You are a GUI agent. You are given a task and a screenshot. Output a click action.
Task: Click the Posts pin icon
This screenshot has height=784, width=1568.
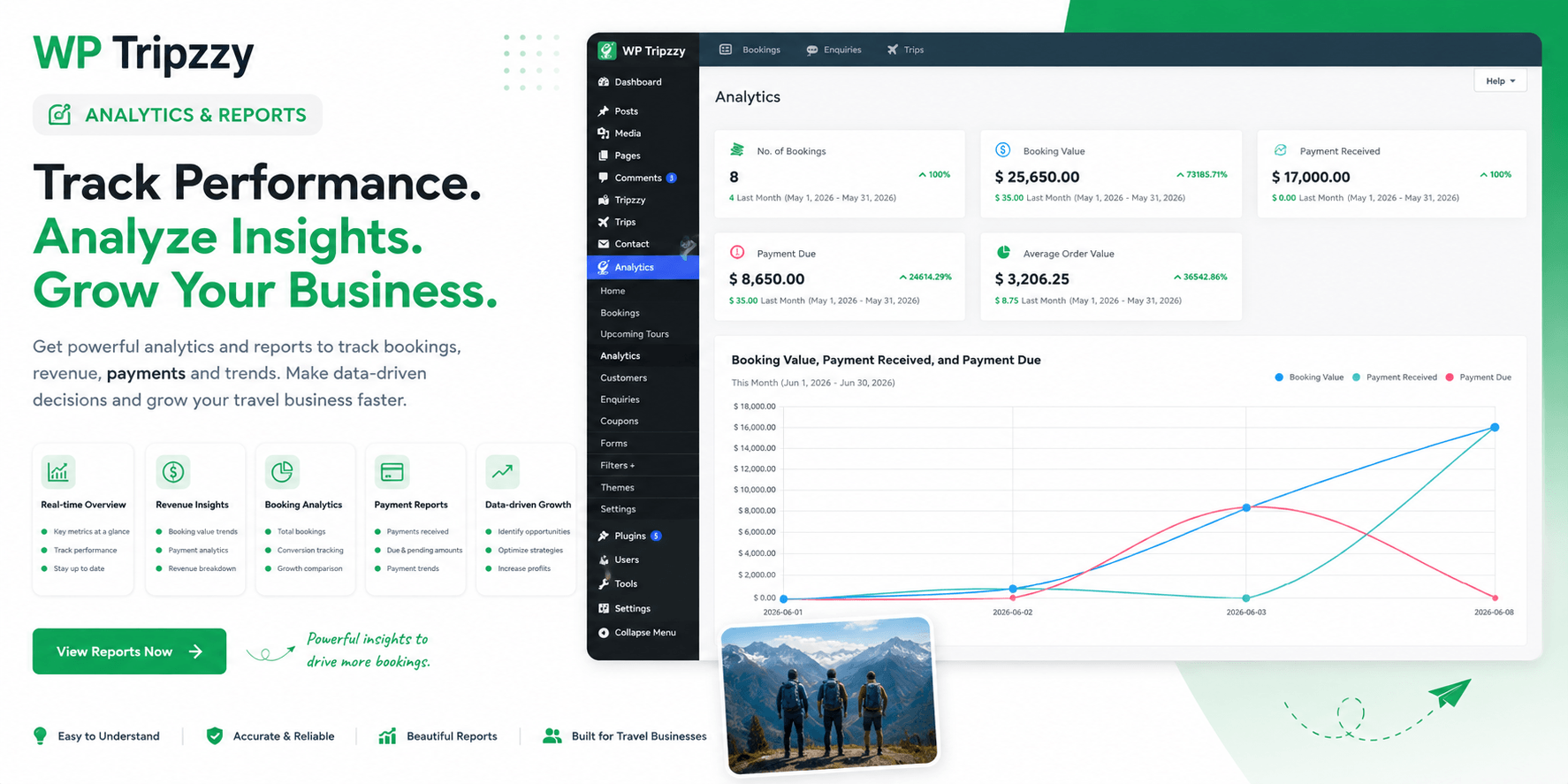pos(604,111)
